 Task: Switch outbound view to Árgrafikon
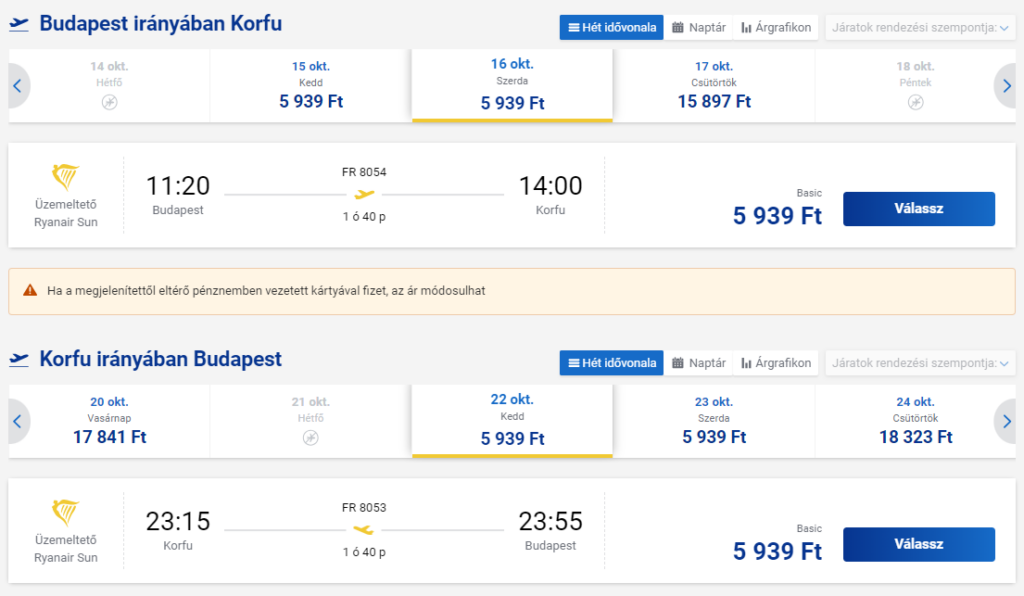[776, 27]
